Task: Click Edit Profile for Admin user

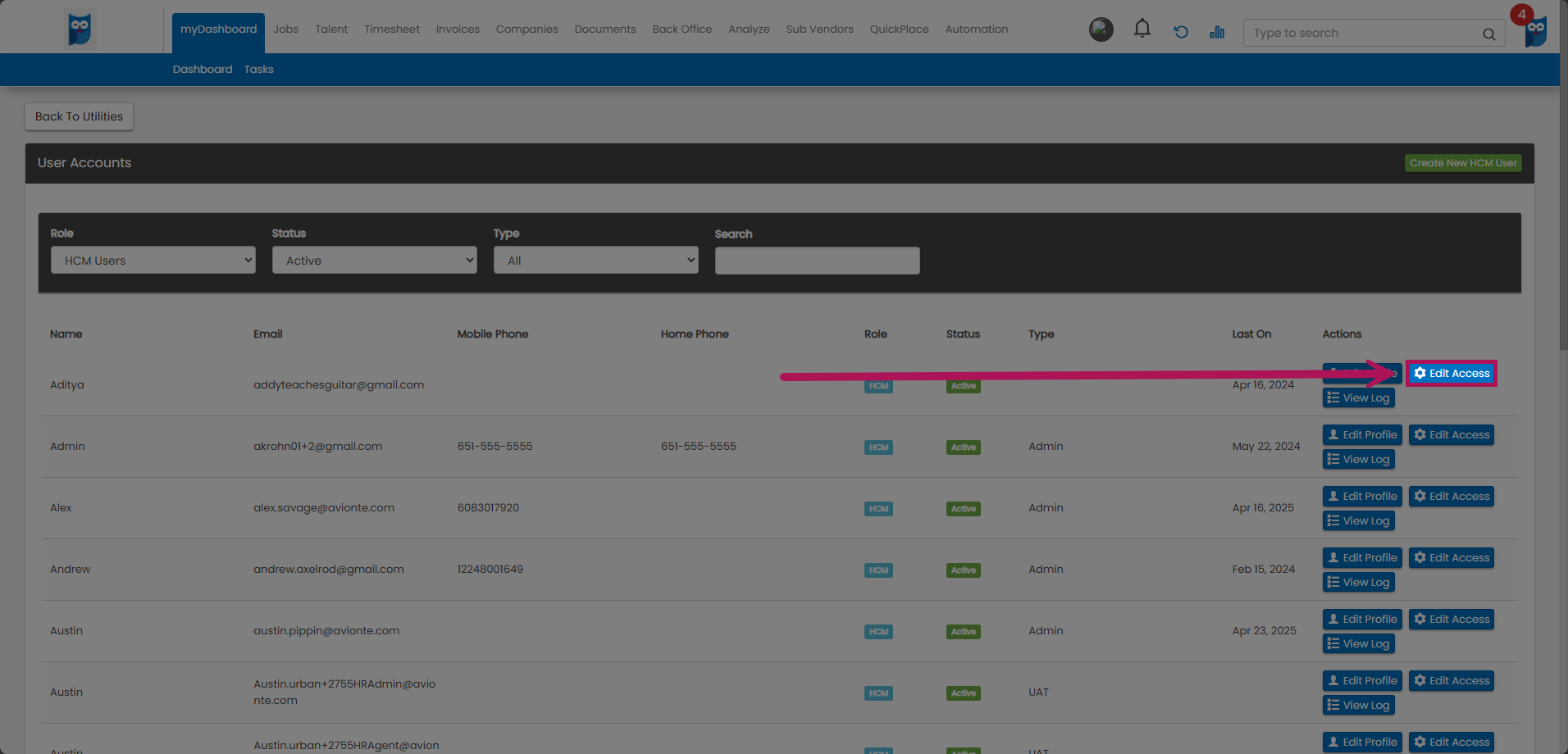Action: coord(1361,435)
